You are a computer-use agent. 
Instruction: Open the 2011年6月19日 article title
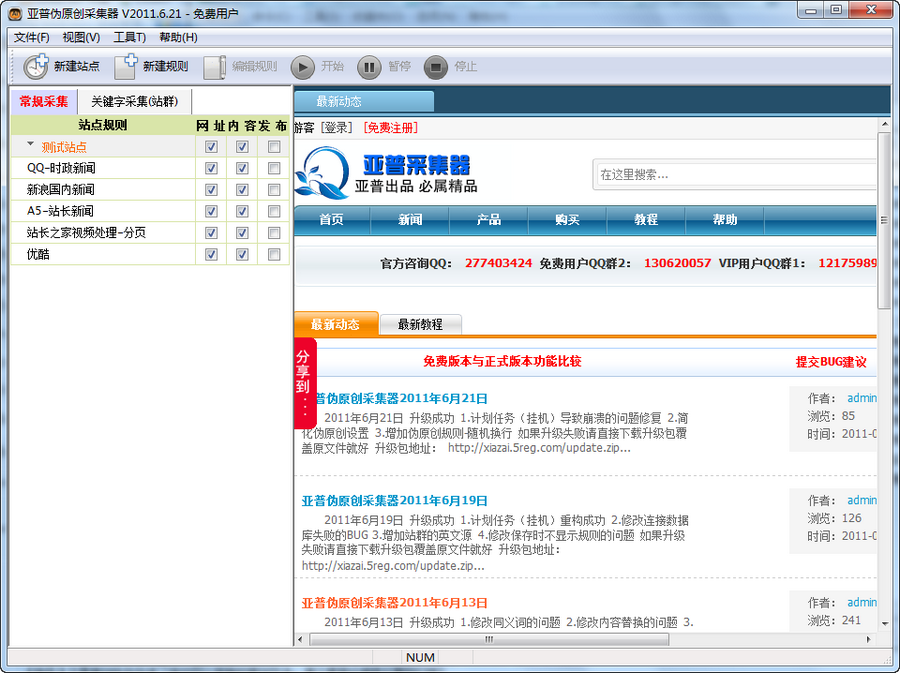pyautogui.click(x=395, y=500)
